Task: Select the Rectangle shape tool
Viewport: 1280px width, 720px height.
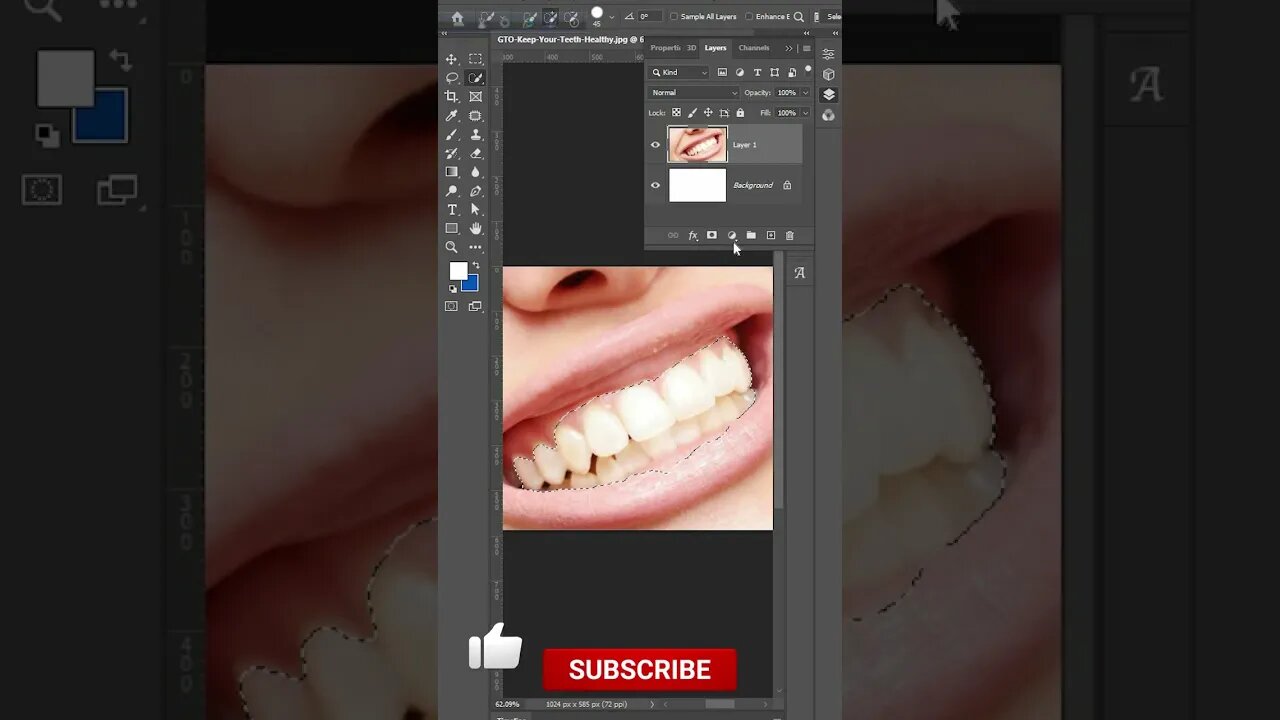Action: tap(452, 228)
